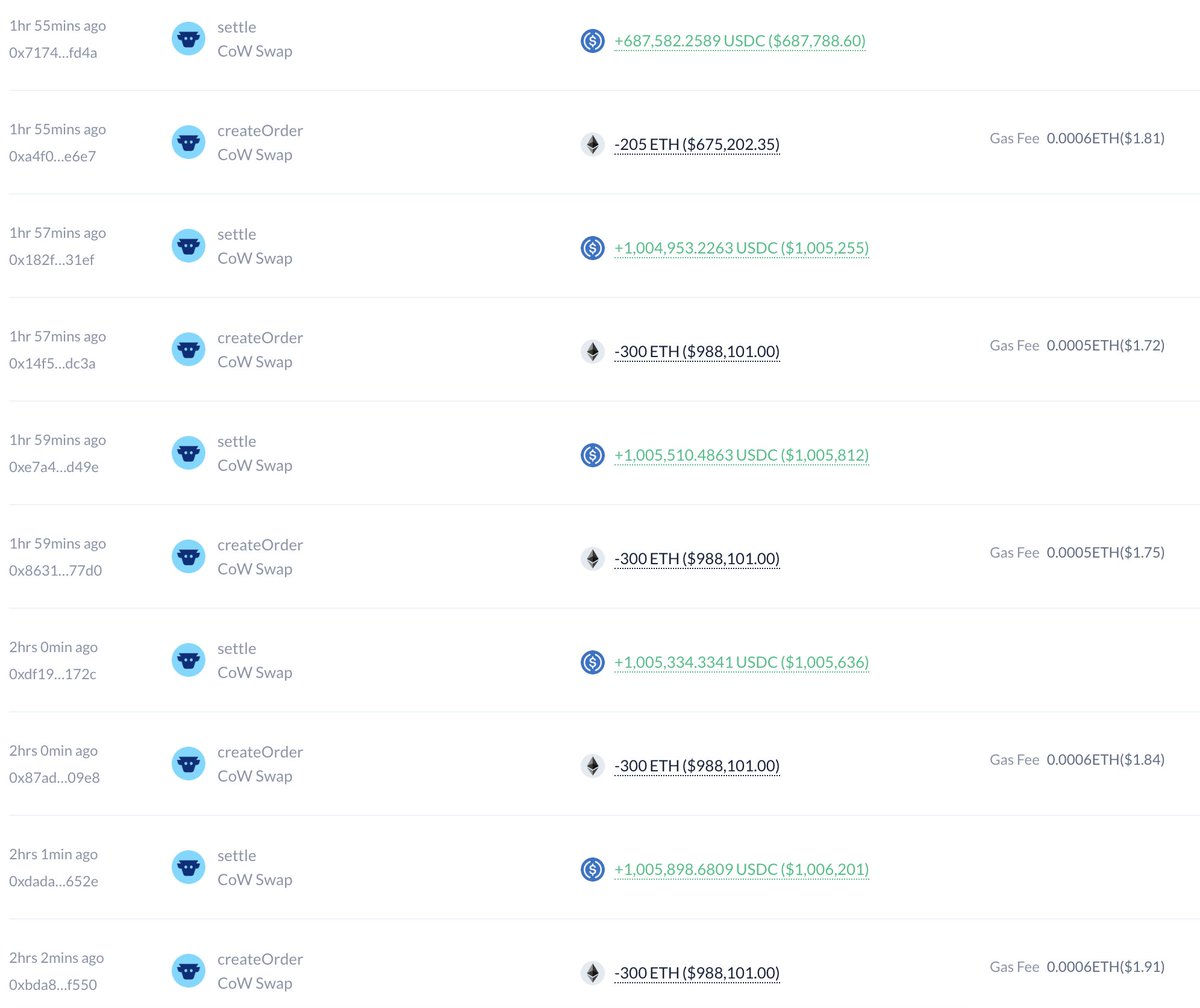Click the 'settle' method in the 0x7174...fd4a row
The image size is (1200, 1008).
pyautogui.click(x=237, y=27)
